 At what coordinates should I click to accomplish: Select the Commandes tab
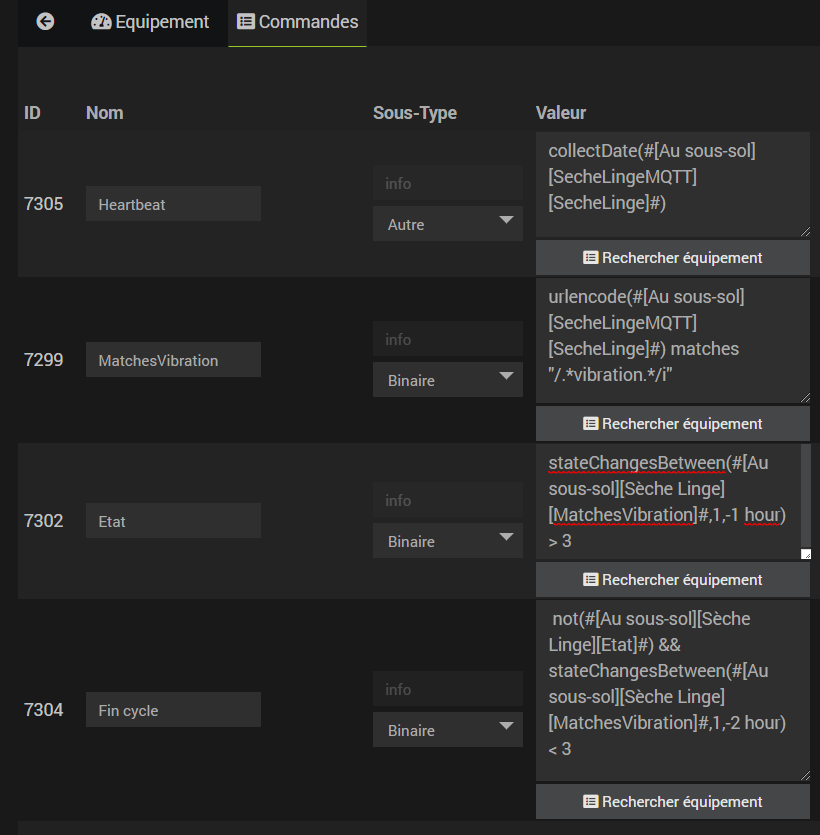297,22
